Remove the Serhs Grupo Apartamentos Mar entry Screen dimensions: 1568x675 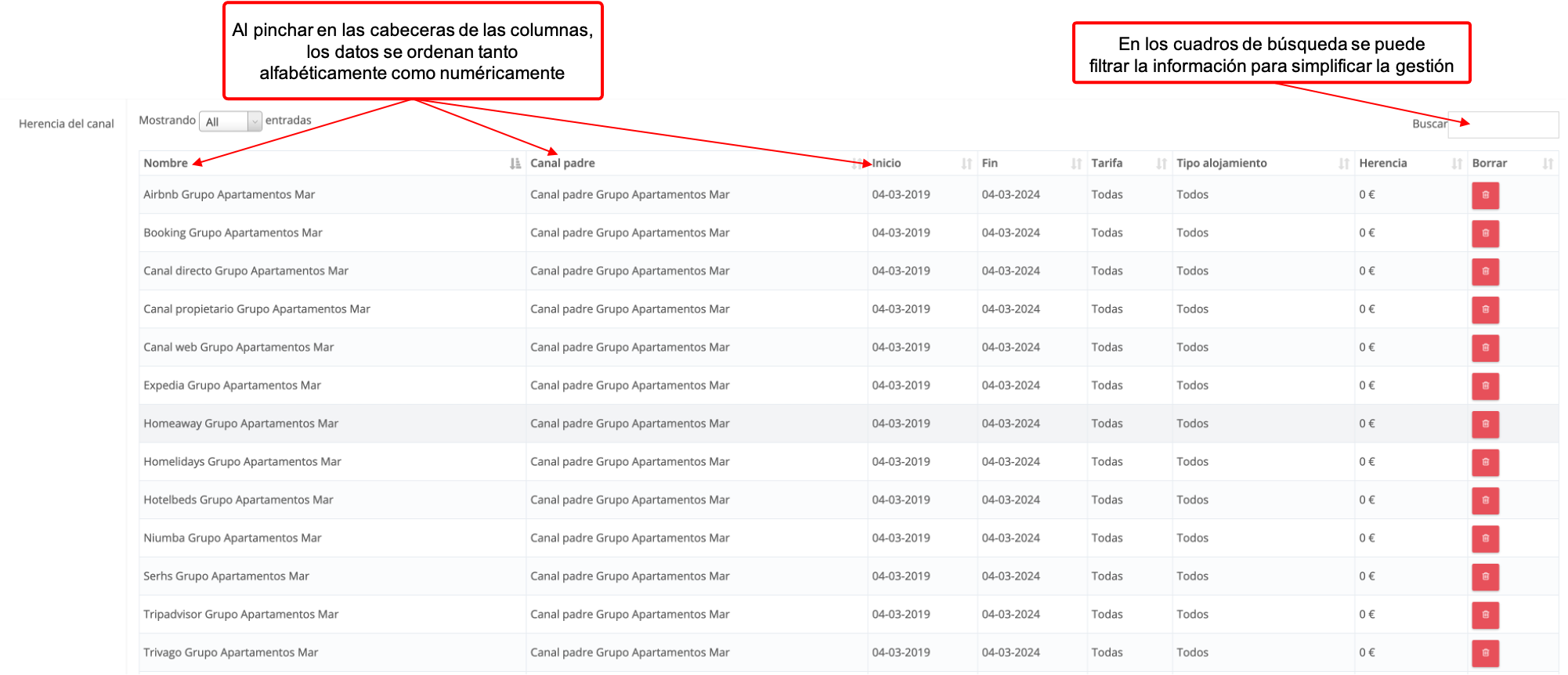[1485, 577]
